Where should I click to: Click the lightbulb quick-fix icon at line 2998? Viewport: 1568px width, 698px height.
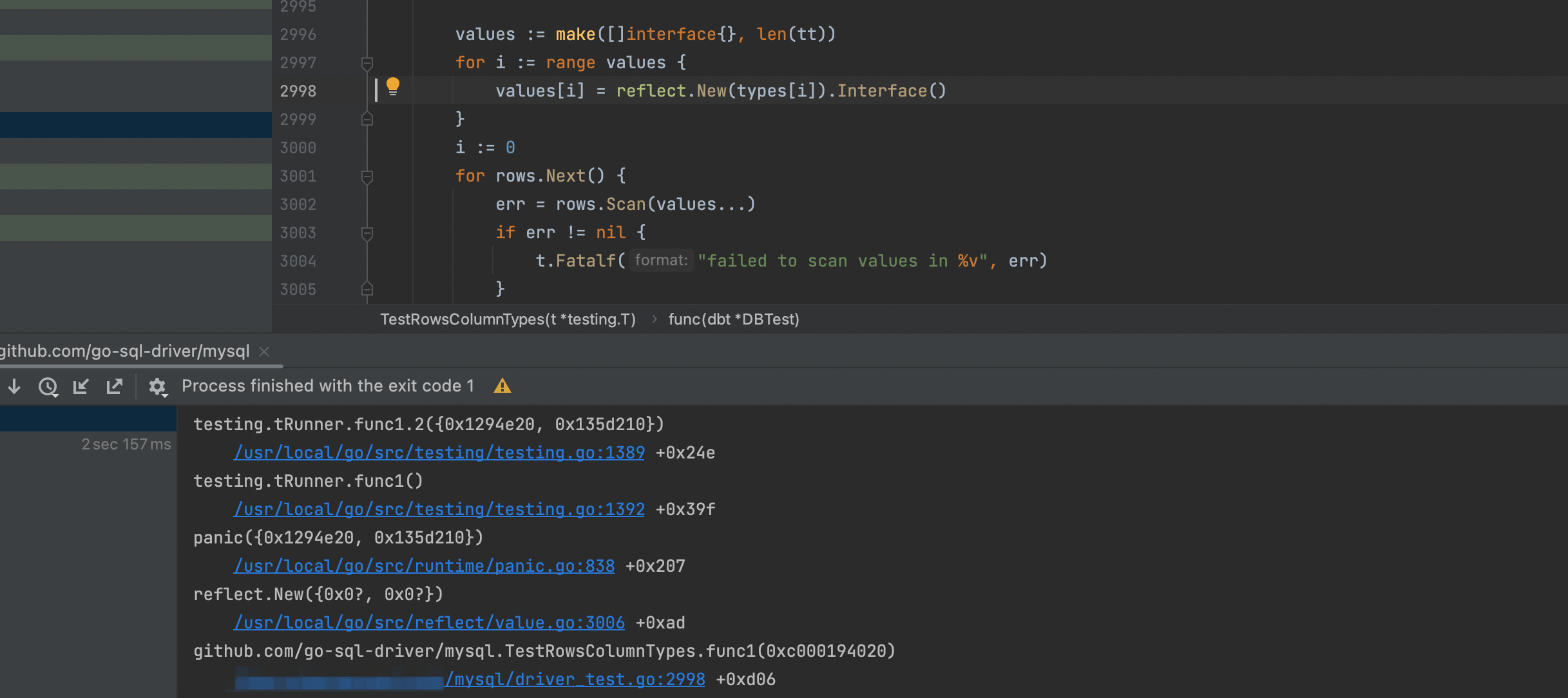[392, 86]
